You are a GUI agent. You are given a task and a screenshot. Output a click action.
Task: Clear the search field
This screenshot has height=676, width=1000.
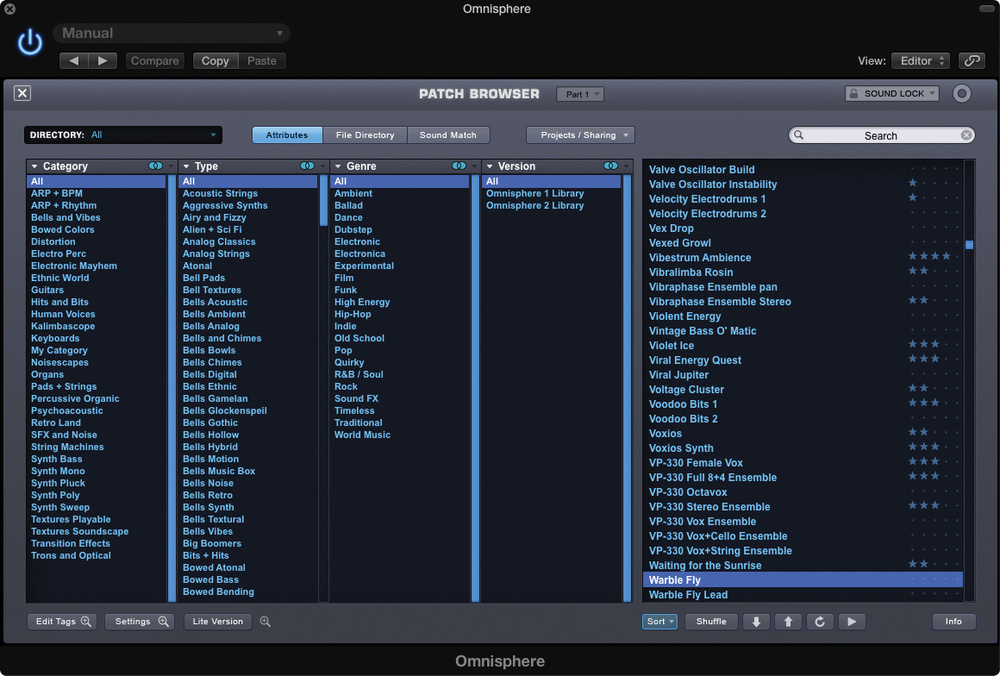coord(966,135)
